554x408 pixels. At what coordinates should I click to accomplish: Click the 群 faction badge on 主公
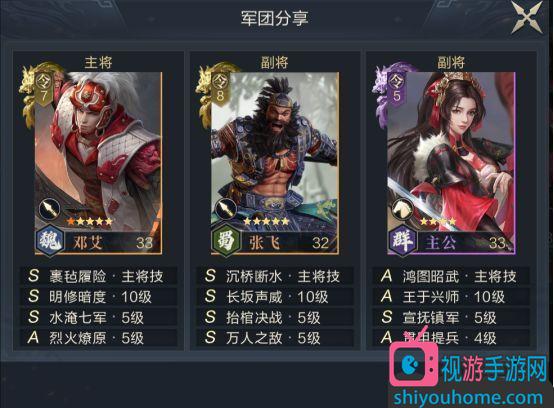pos(403,241)
